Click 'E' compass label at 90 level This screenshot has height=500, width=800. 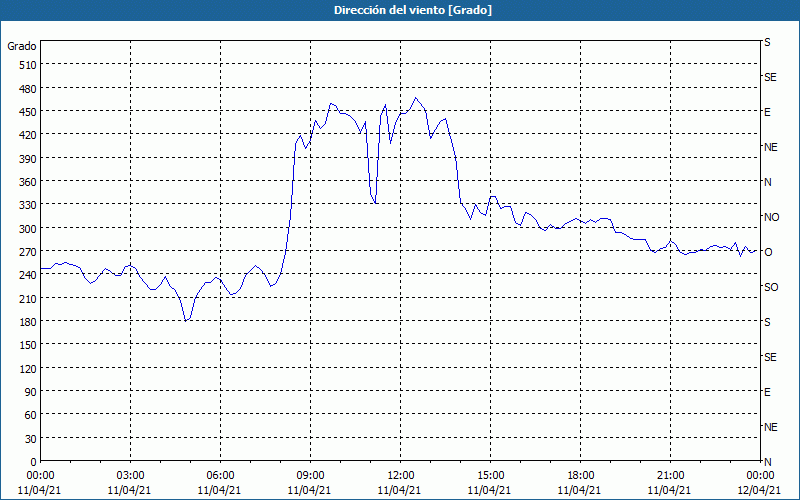coord(767,392)
